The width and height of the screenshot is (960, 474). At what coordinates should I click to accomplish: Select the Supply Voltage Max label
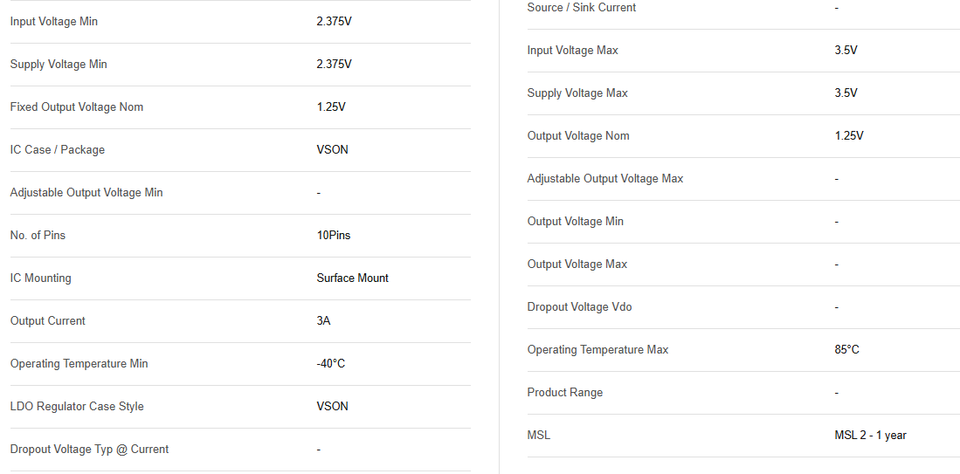(577, 93)
